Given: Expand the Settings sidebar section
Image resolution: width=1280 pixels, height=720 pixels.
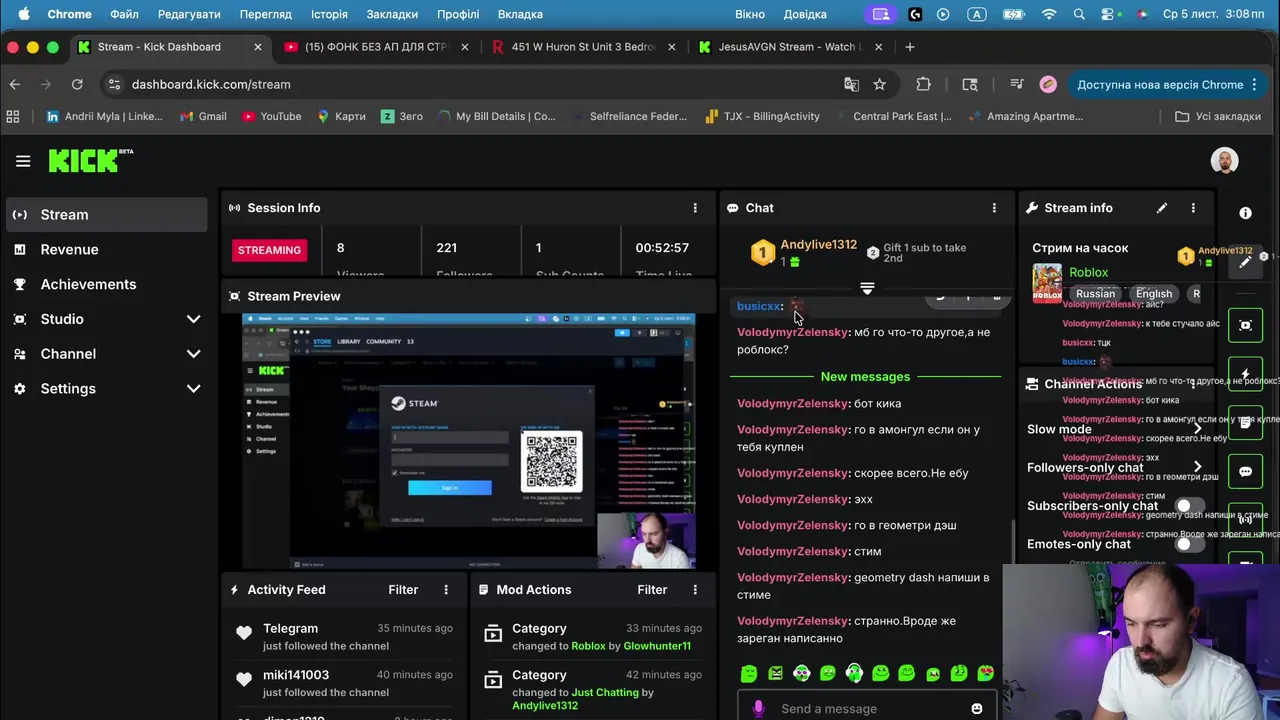Looking at the screenshot, I should 193,389.
